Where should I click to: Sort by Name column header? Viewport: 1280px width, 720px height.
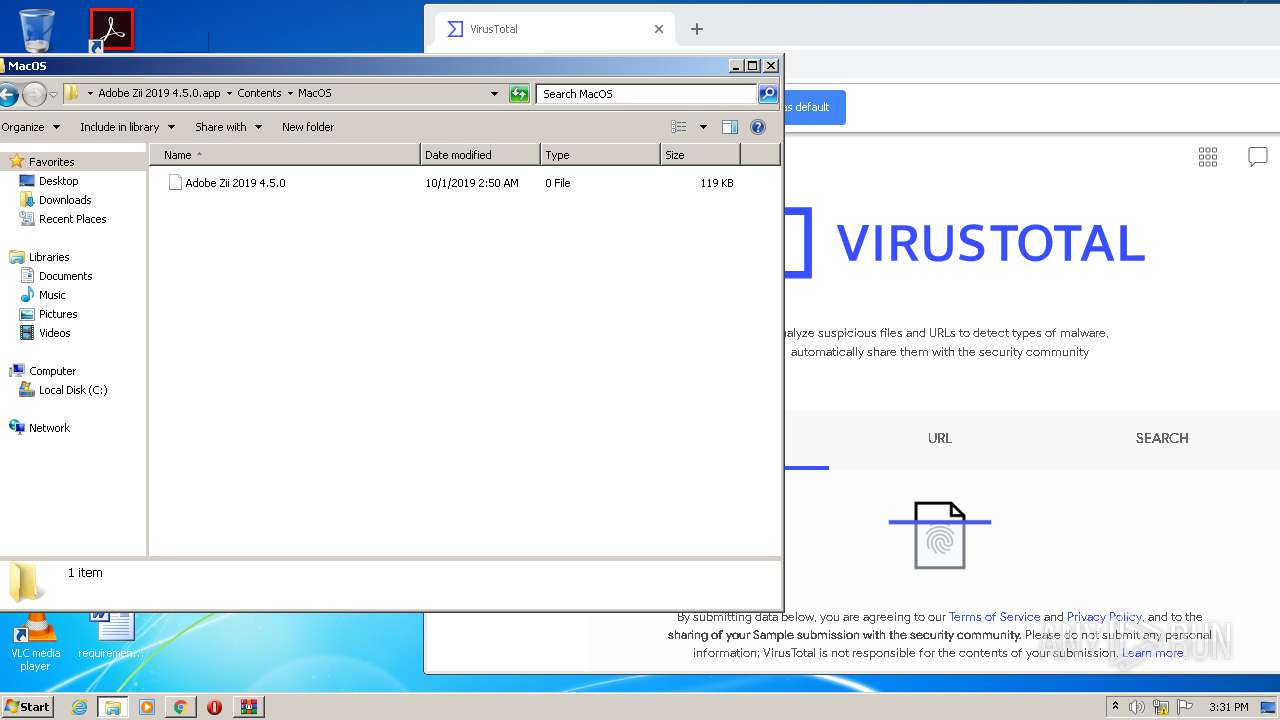tap(285, 155)
